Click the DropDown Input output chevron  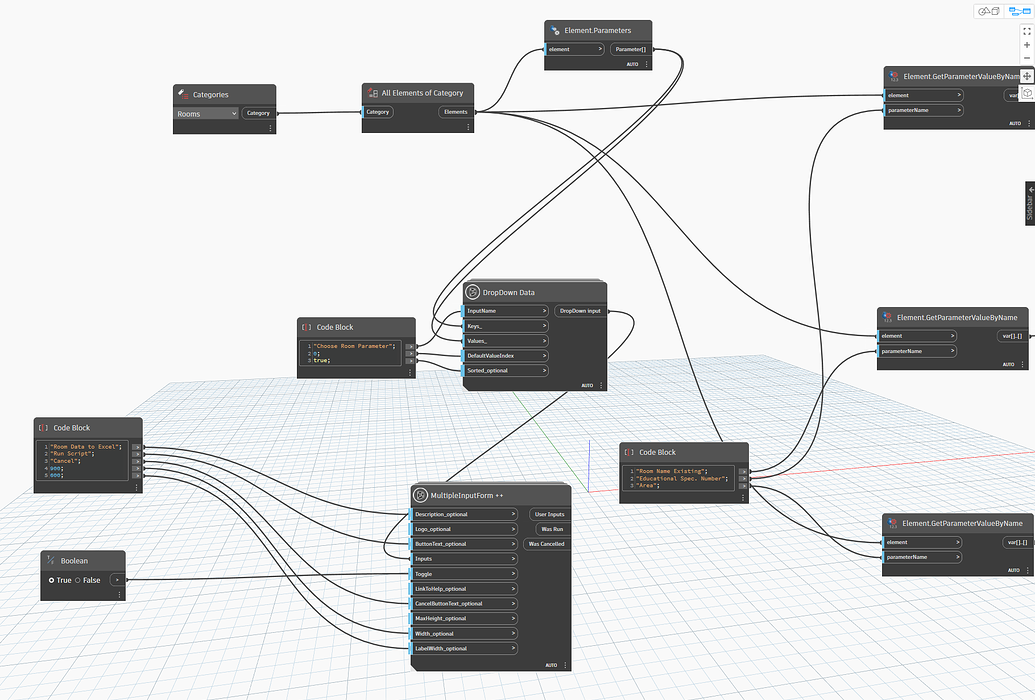606,310
